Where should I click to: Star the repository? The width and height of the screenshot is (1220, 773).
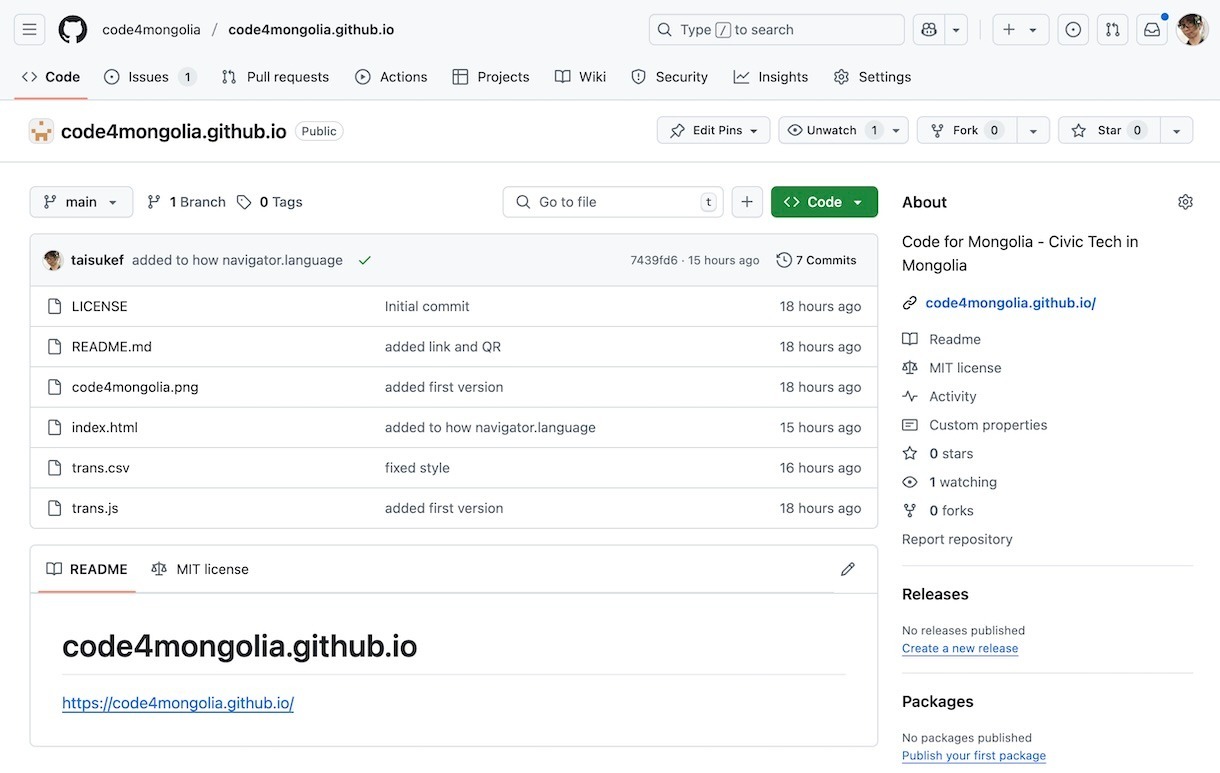(1109, 130)
